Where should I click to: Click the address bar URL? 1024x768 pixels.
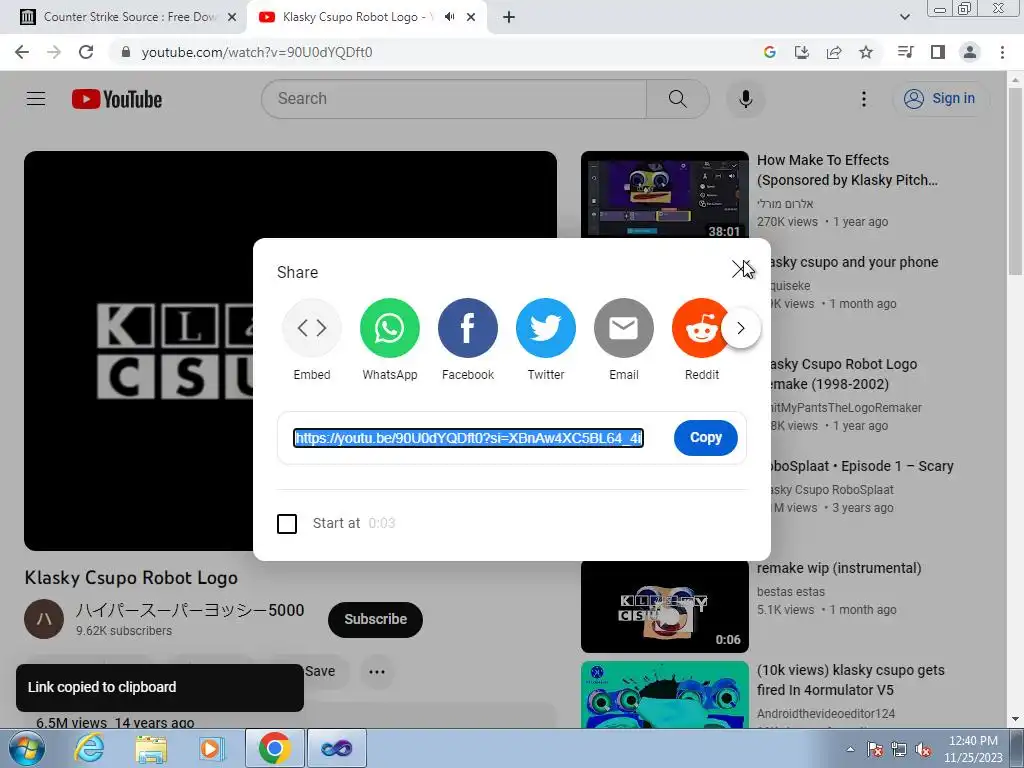[x=257, y=52]
